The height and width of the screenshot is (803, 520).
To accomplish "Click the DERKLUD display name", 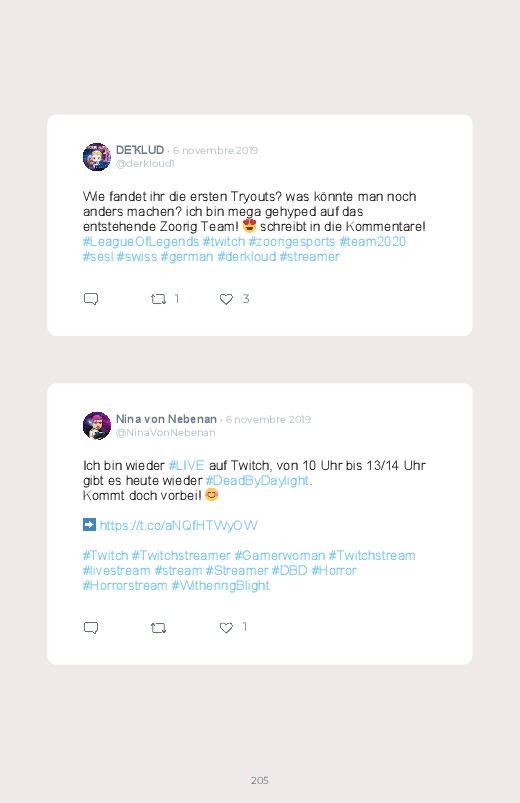I will (x=140, y=150).
